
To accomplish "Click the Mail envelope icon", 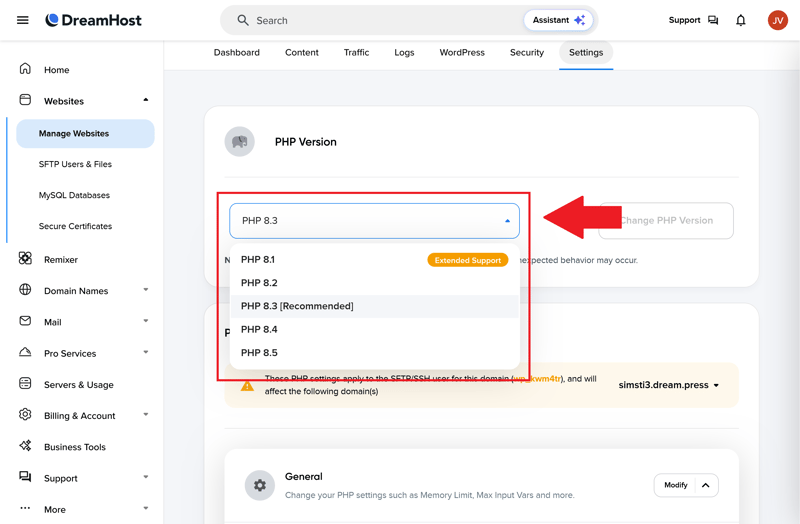I will coord(25,321).
